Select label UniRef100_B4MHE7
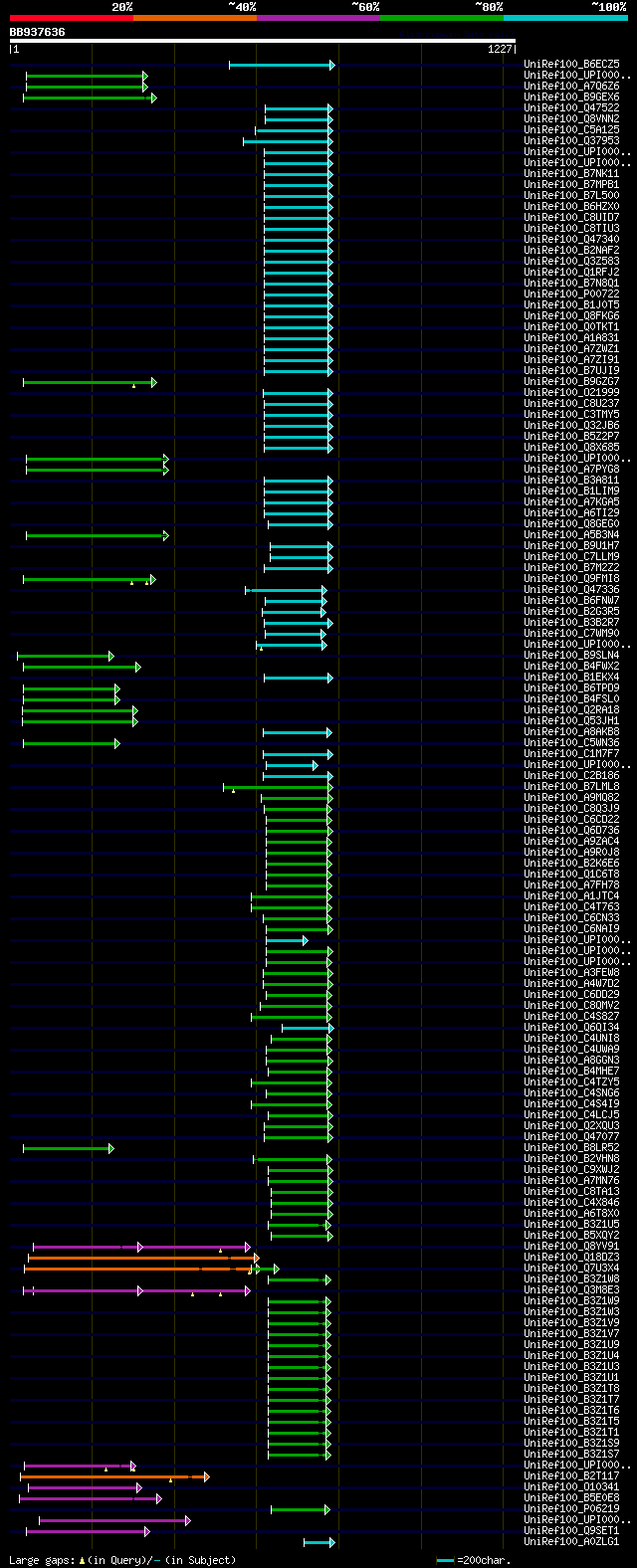Image resolution: width=637 pixels, height=1568 pixels. pyautogui.click(x=571, y=1072)
